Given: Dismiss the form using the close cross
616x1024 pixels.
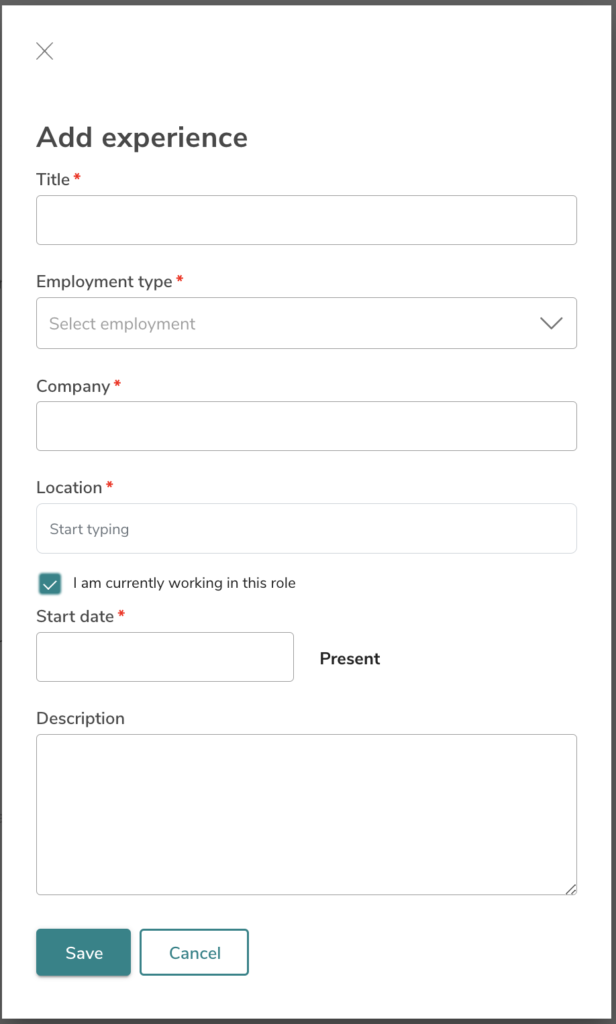Looking at the screenshot, I should (x=44, y=51).
